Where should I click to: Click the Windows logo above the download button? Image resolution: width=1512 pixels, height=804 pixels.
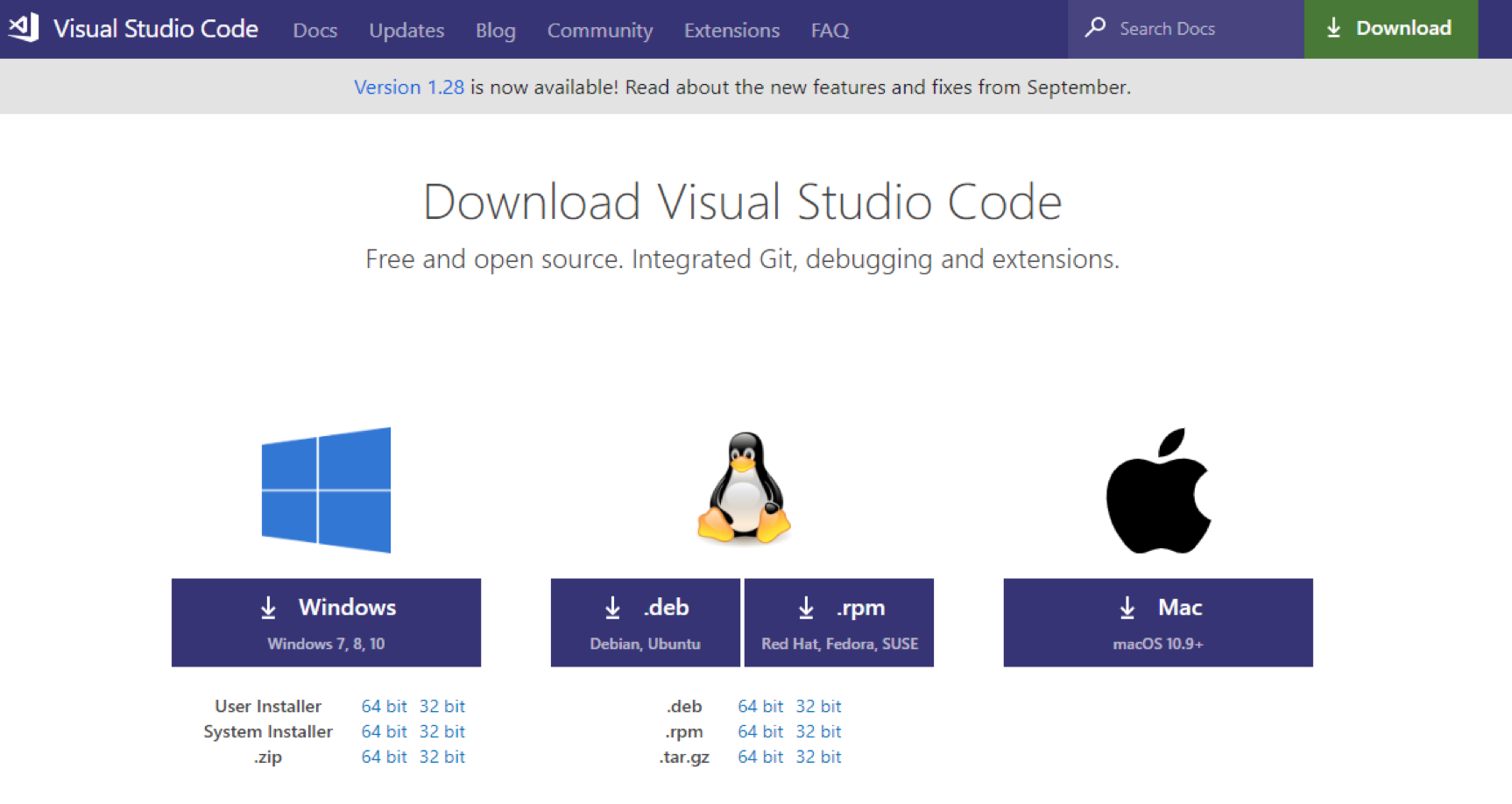coord(325,490)
